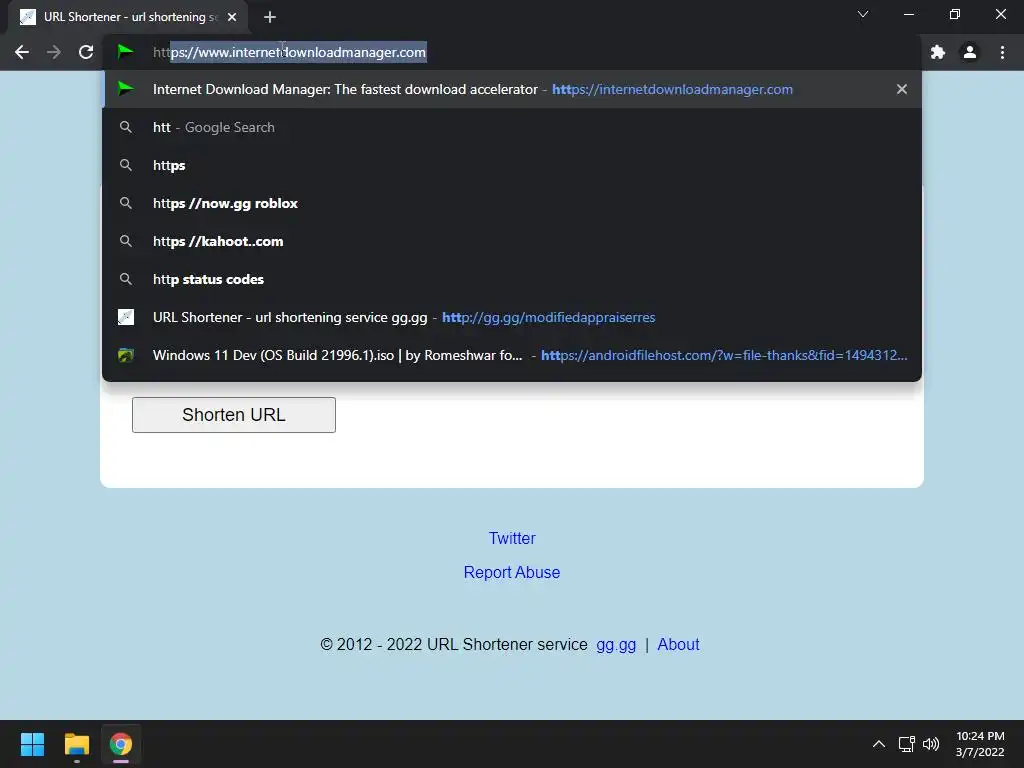The width and height of the screenshot is (1024, 768).
Task: Click the green IDM icon in address bar
Action: [125, 51]
